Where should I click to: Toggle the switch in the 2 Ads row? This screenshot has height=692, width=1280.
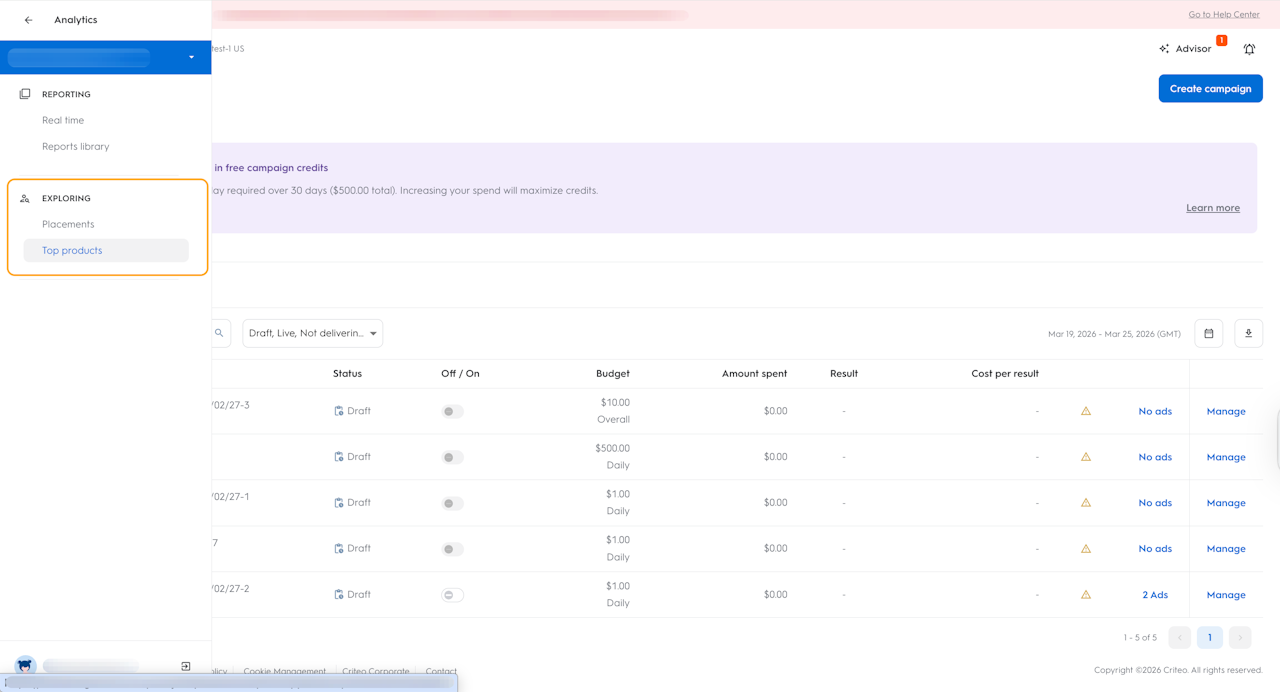pyautogui.click(x=453, y=595)
